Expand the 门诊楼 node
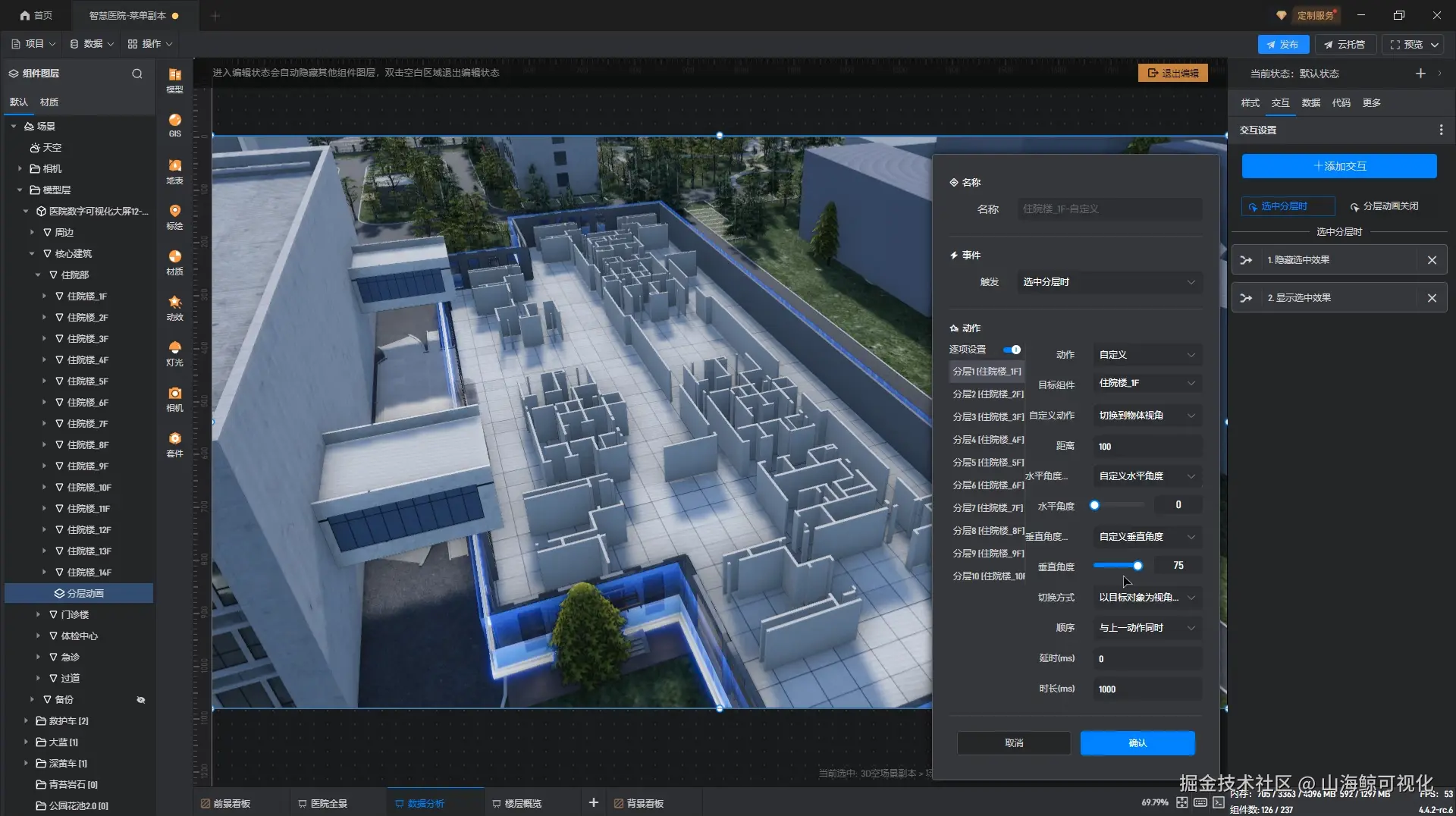The height and width of the screenshot is (816, 1456). (x=38, y=615)
